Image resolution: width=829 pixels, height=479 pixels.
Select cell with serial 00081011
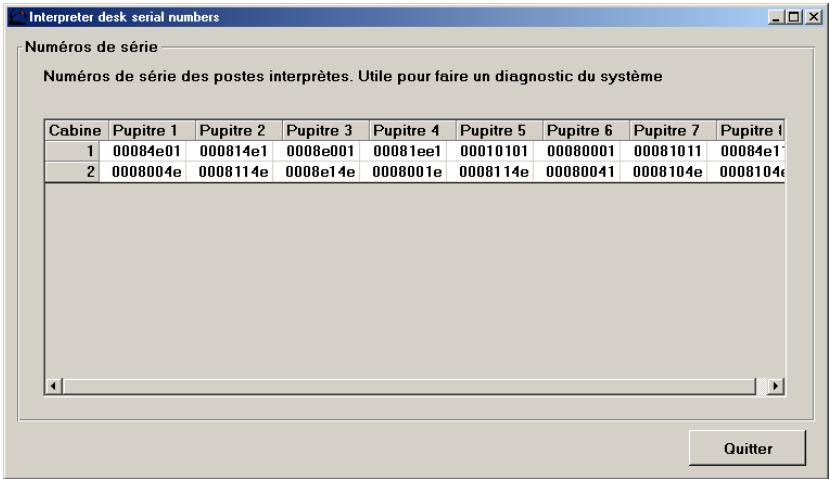coord(663,151)
